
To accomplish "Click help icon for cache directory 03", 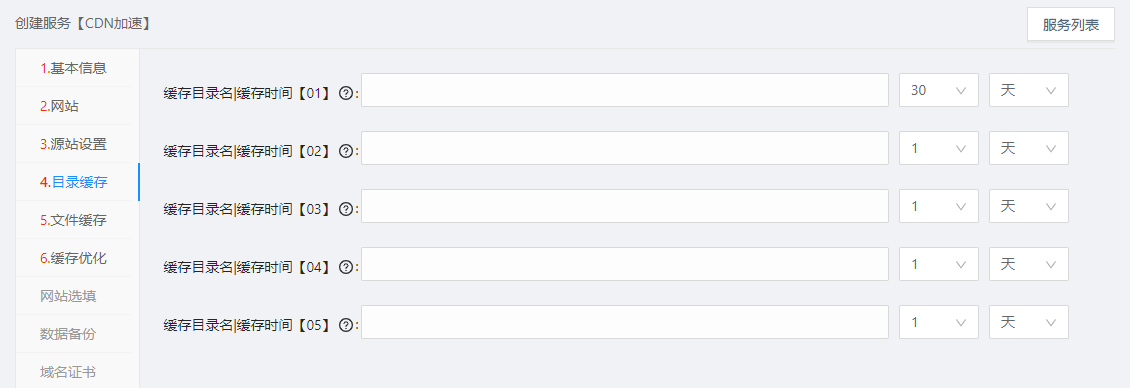I will (345, 209).
